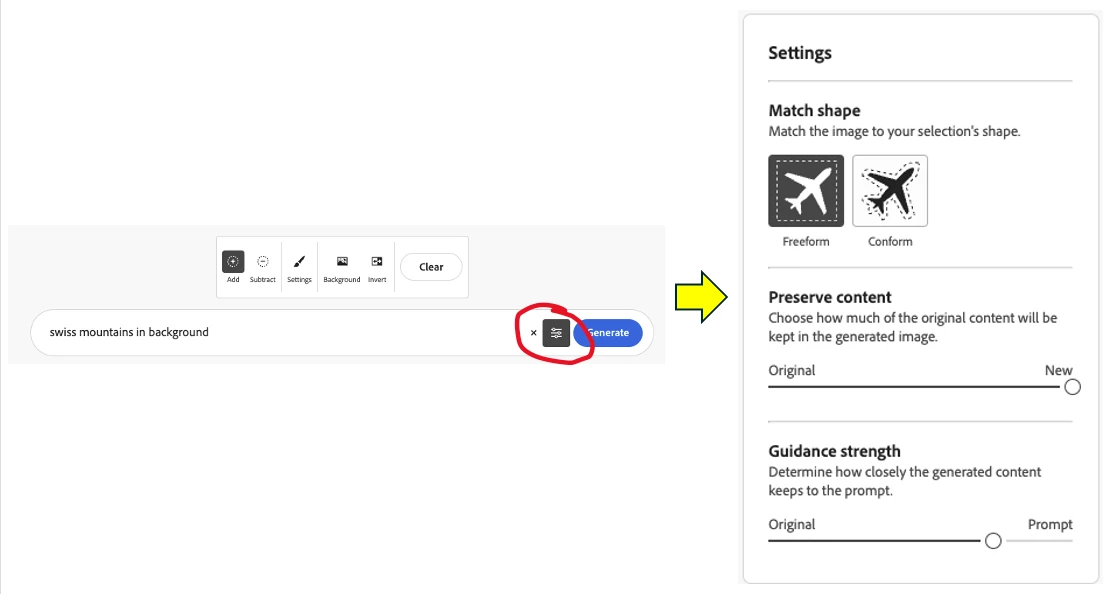The image size is (1112, 594).
Task: Click the Guidance strength slider handle
Action: pyautogui.click(x=993, y=541)
